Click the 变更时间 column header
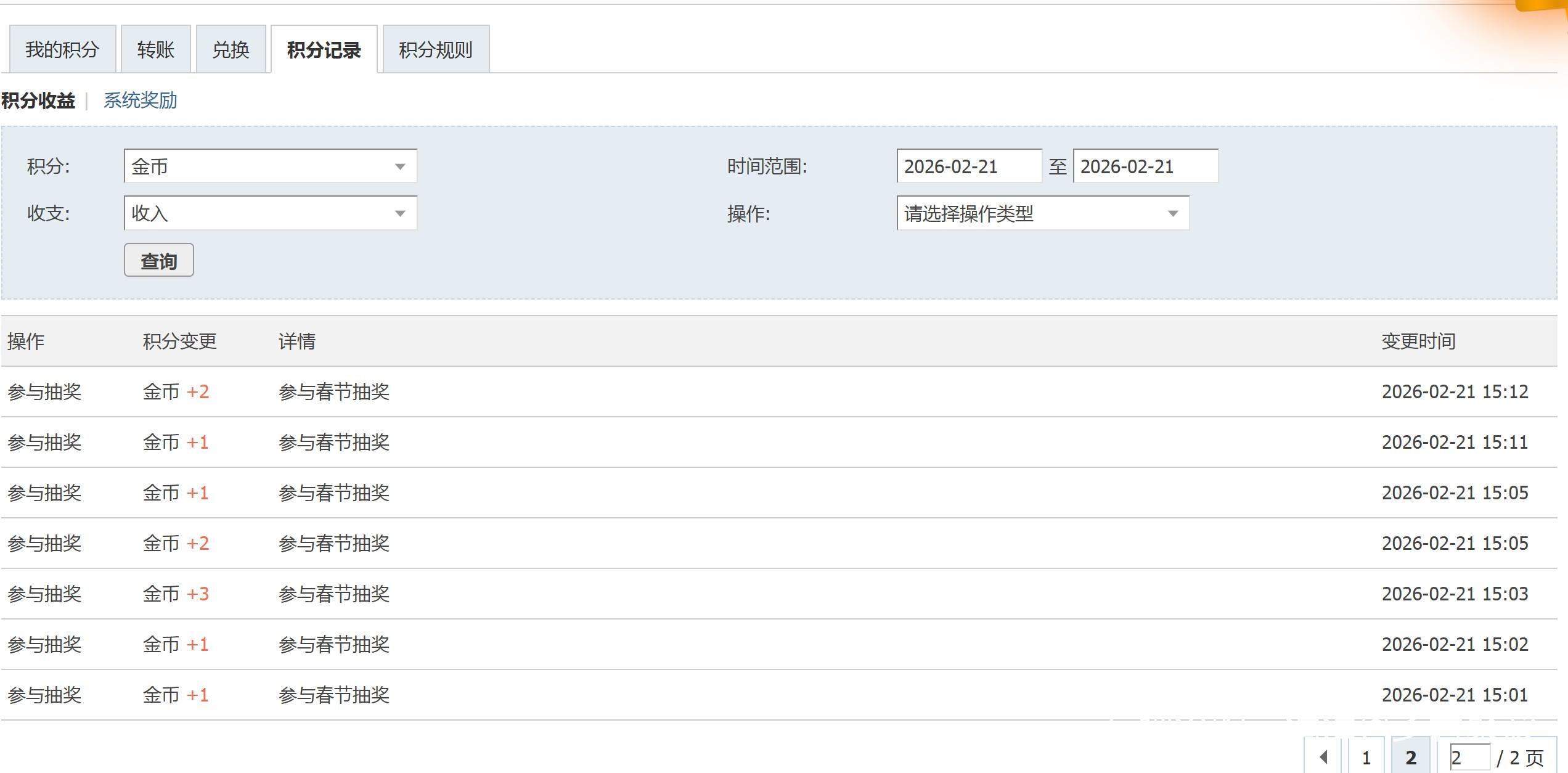This screenshot has width=1568, height=773. (1418, 342)
